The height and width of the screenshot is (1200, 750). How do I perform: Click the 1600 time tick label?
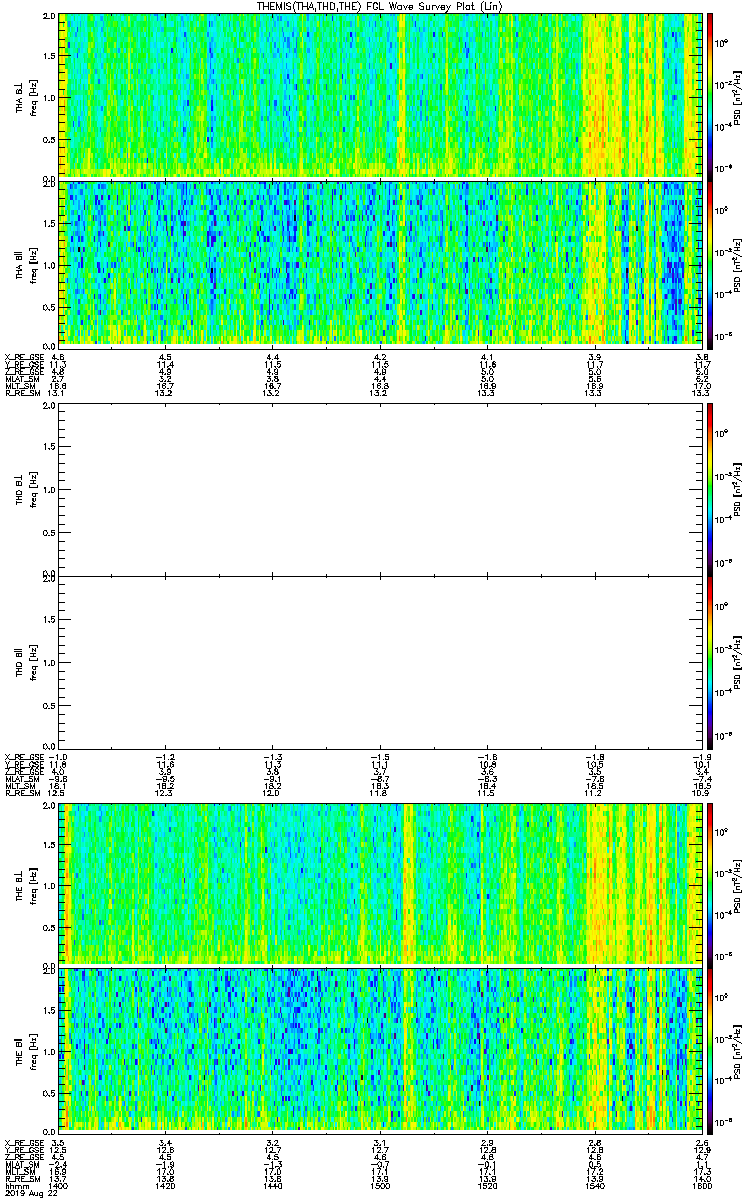(702, 1186)
